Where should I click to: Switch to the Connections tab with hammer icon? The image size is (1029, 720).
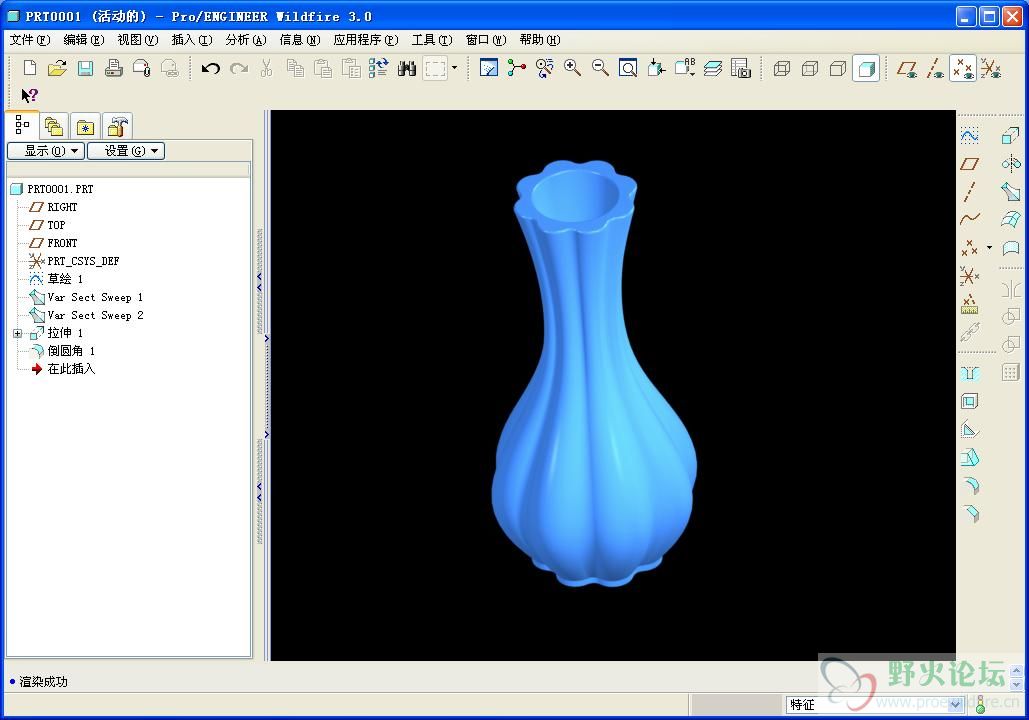click(117, 126)
